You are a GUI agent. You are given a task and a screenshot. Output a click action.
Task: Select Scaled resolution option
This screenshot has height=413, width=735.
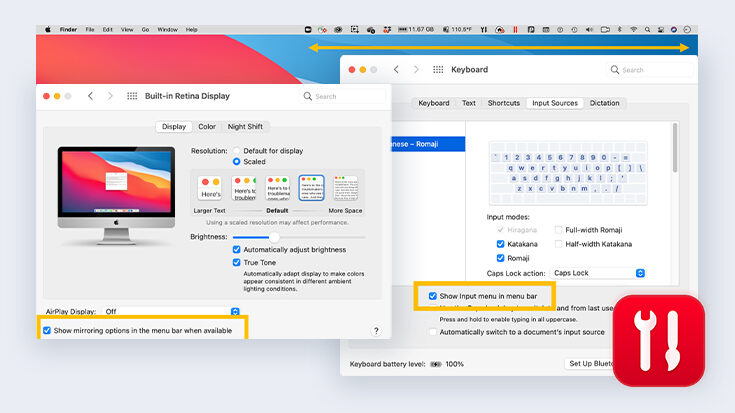pyautogui.click(x=237, y=162)
